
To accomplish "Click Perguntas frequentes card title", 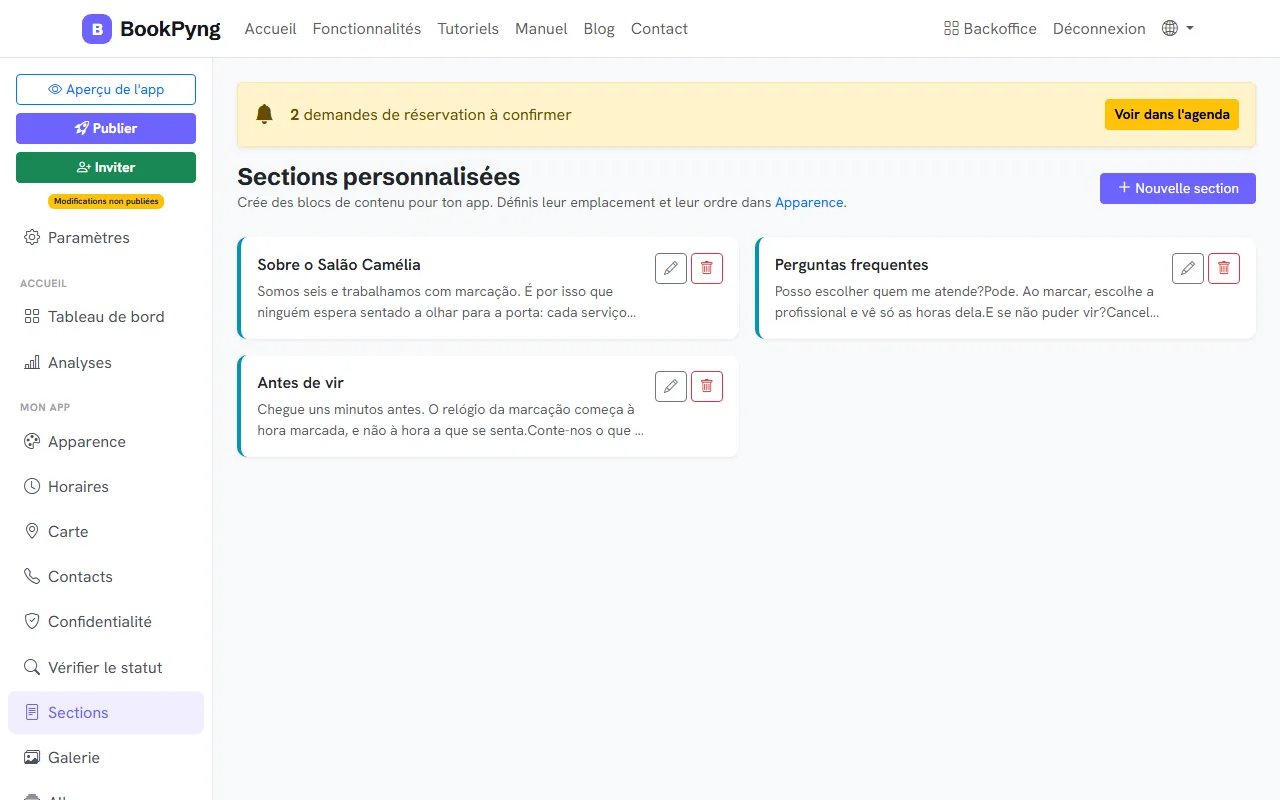I will 852,265.
